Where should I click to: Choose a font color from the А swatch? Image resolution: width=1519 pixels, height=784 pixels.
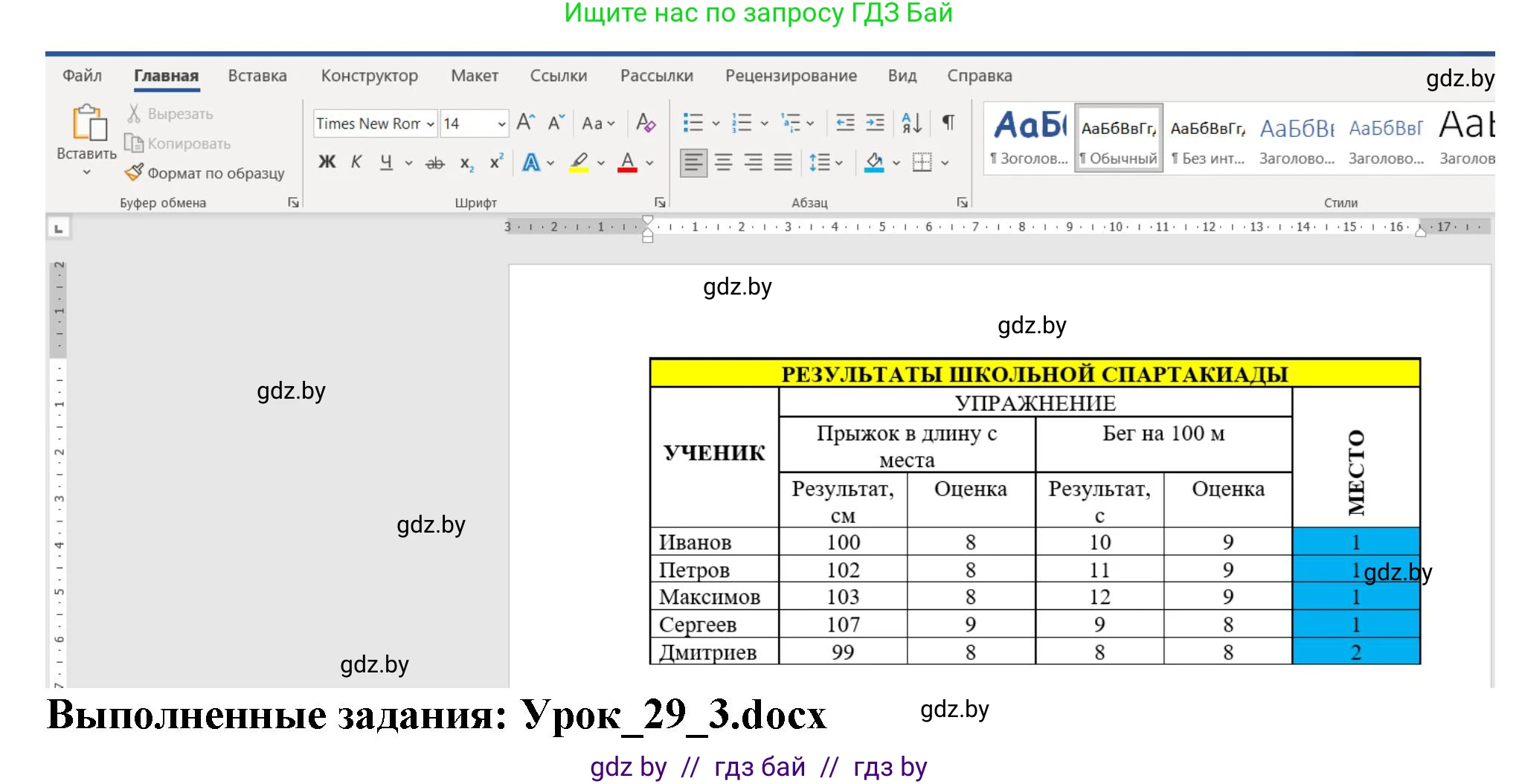coord(627,162)
